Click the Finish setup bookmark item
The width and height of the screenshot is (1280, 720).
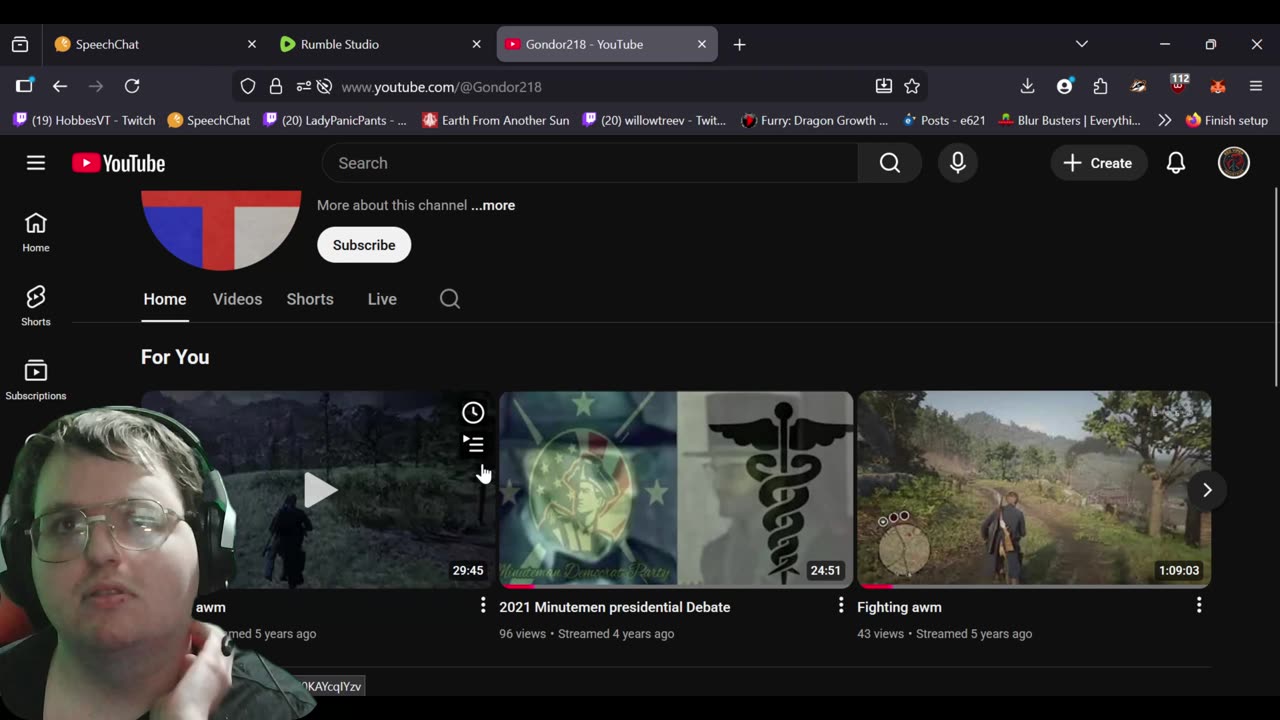point(1227,120)
